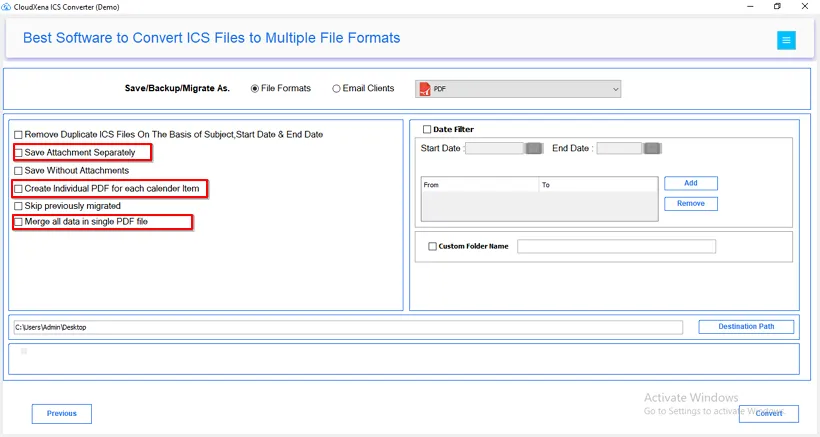This screenshot has width=820, height=437.
Task: Select the Email Clients radio button
Action: point(336,89)
